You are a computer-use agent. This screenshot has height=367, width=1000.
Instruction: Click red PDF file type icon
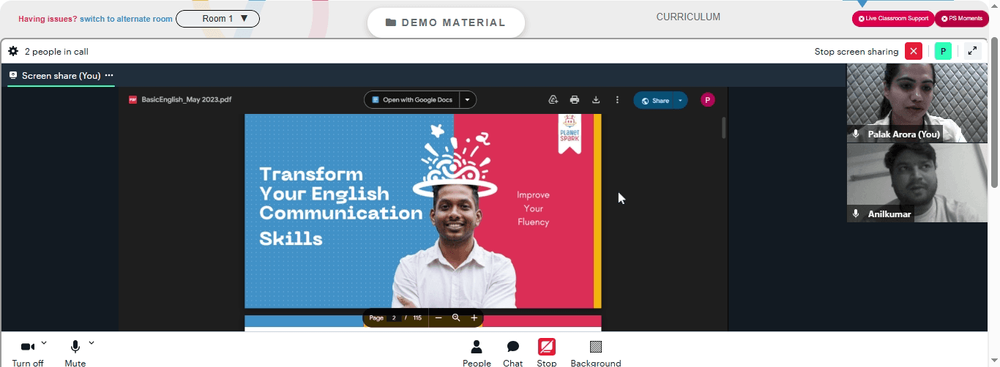(133, 100)
